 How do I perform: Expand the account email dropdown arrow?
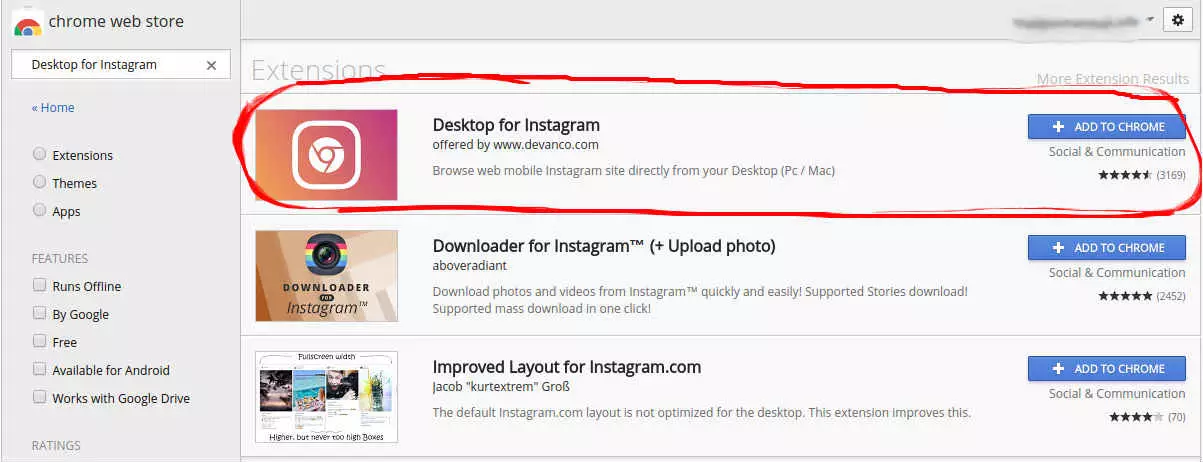[x=1150, y=19]
